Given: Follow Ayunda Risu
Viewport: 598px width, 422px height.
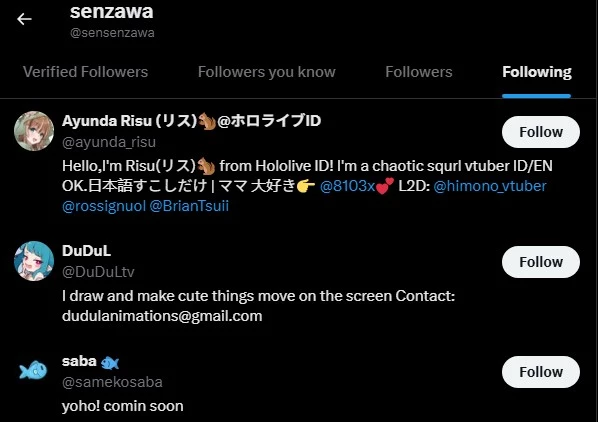Looking at the screenshot, I should coord(541,132).
